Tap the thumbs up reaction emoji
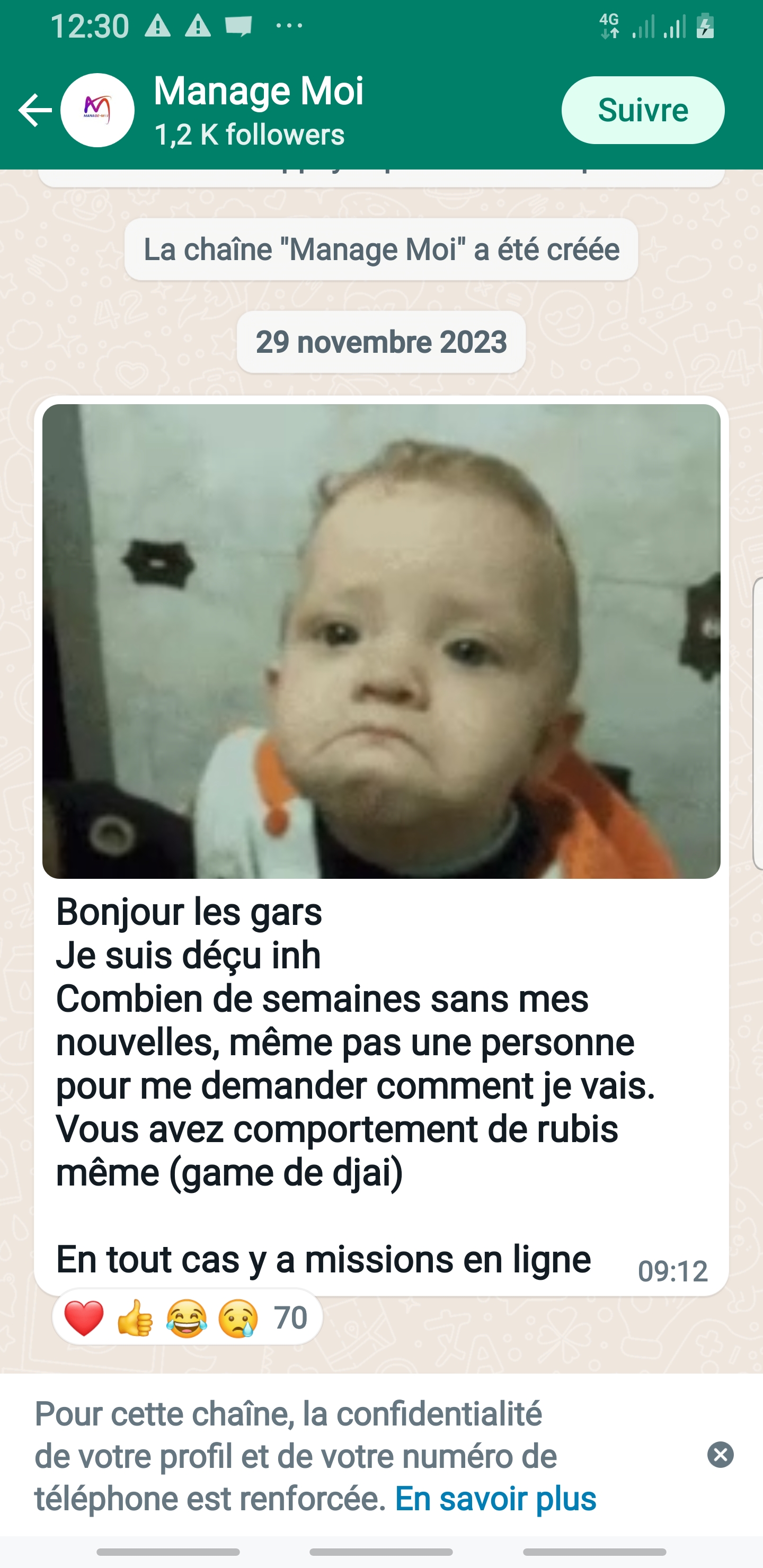763x1568 pixels. pyautogui.click(x=135, y=1317)
